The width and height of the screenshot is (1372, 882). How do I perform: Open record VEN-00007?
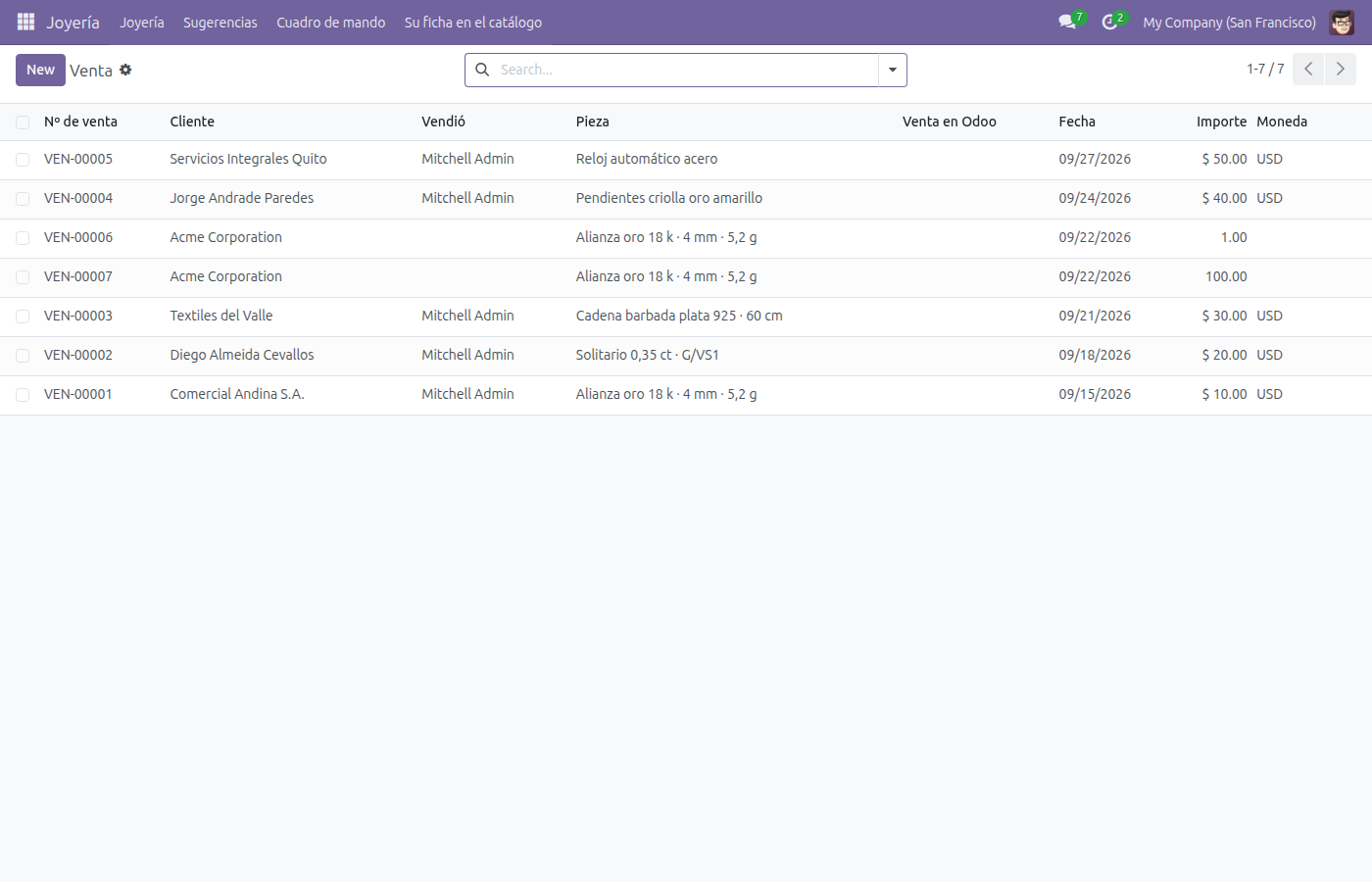78,276
